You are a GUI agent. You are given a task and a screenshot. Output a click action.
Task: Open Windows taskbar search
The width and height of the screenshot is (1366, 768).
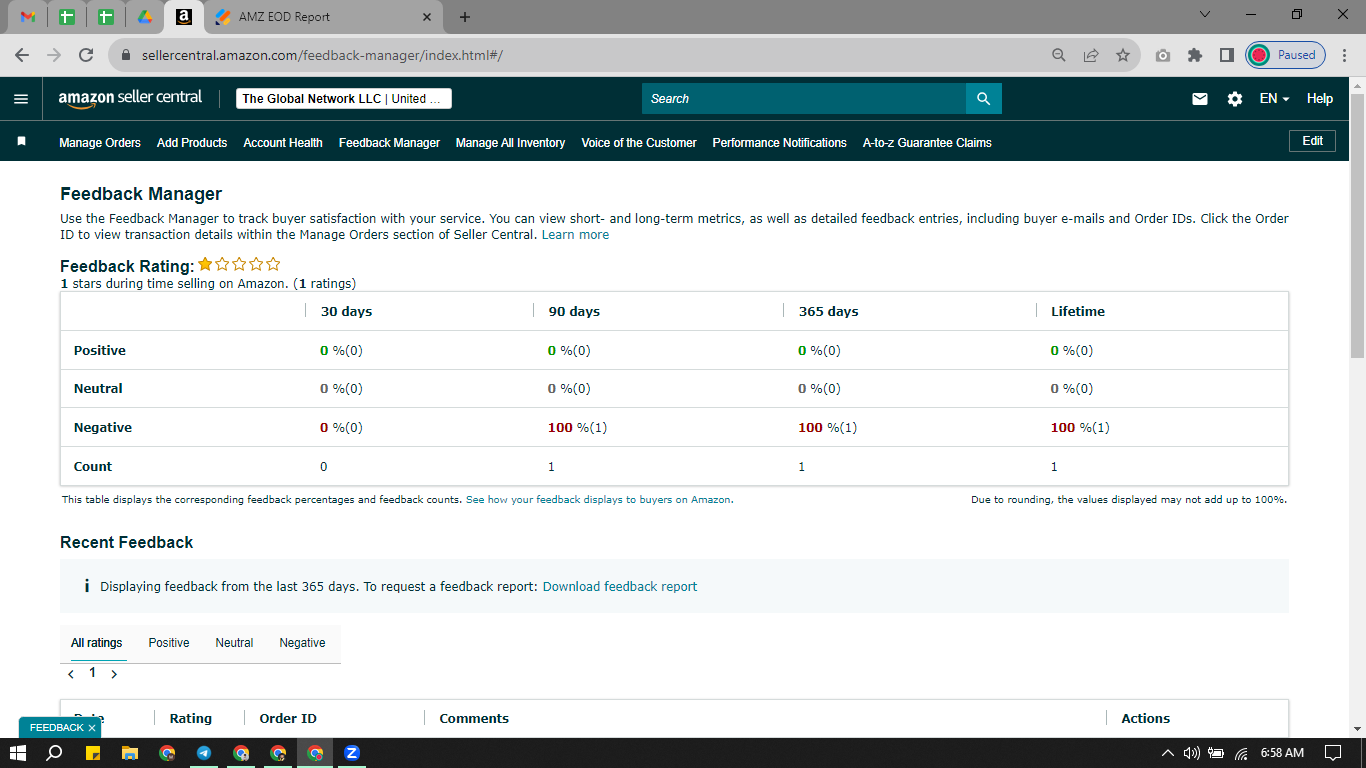(54, 753)
